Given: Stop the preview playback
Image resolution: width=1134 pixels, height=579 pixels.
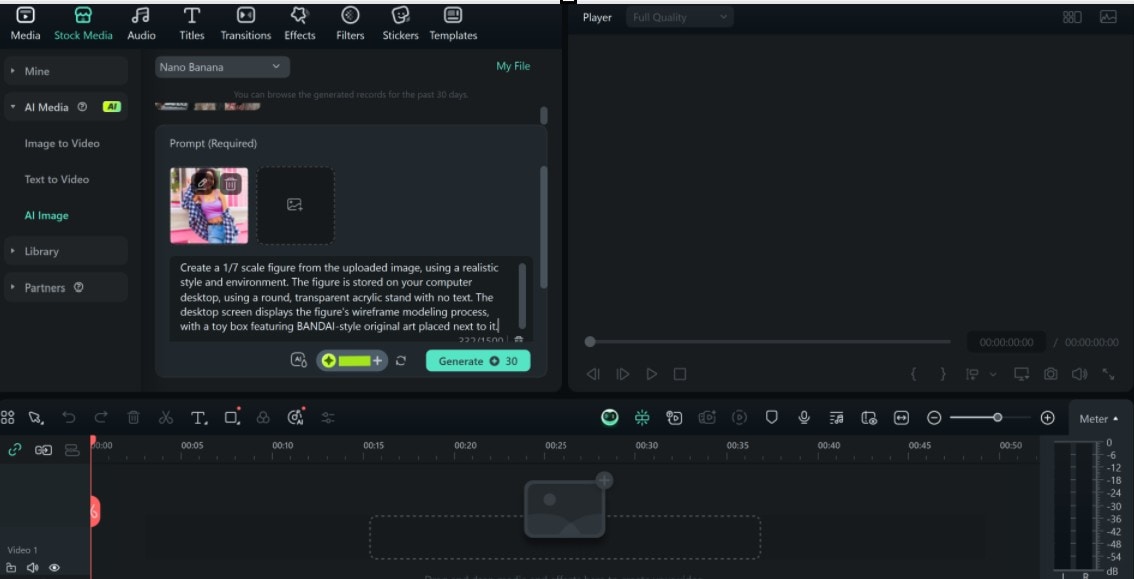Looking at the screenshot, I should click(679, 374).
